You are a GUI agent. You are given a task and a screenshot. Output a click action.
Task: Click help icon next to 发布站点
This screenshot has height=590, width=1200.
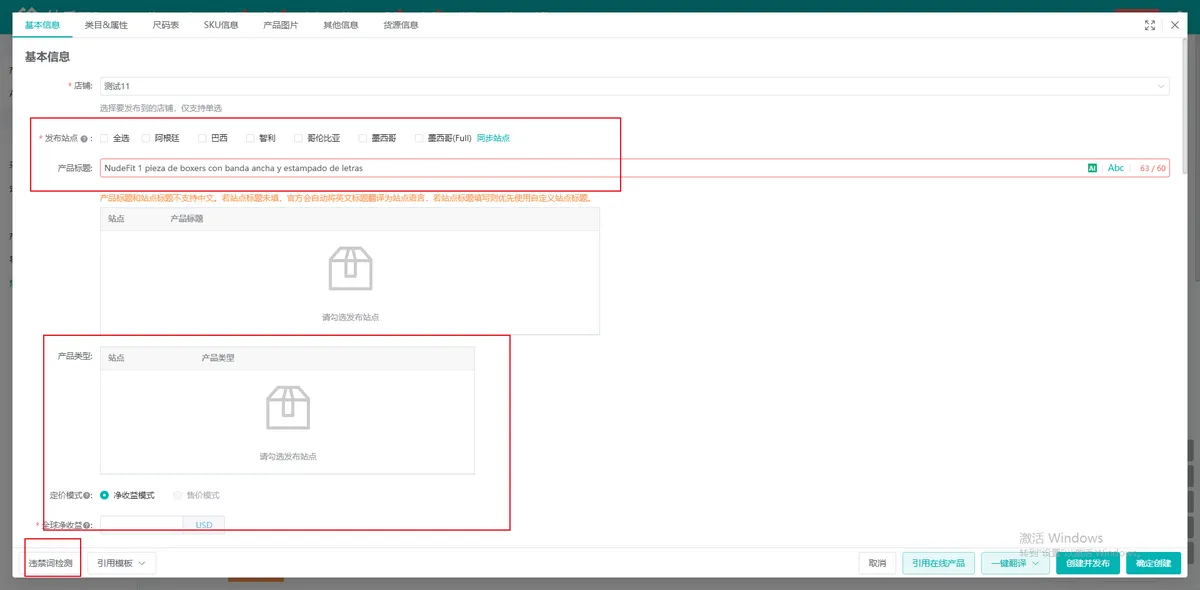coord(85,138)
